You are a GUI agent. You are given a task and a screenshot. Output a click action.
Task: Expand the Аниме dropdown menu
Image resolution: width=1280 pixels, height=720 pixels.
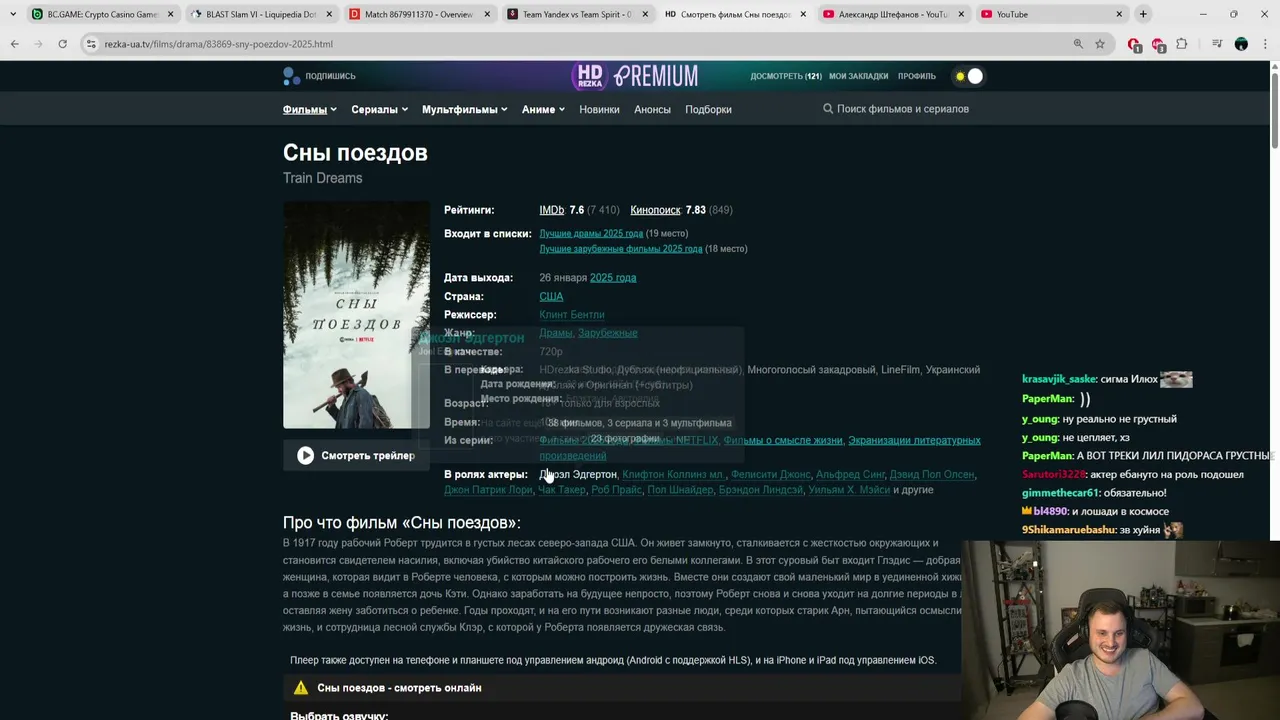[x=543, y=110]
